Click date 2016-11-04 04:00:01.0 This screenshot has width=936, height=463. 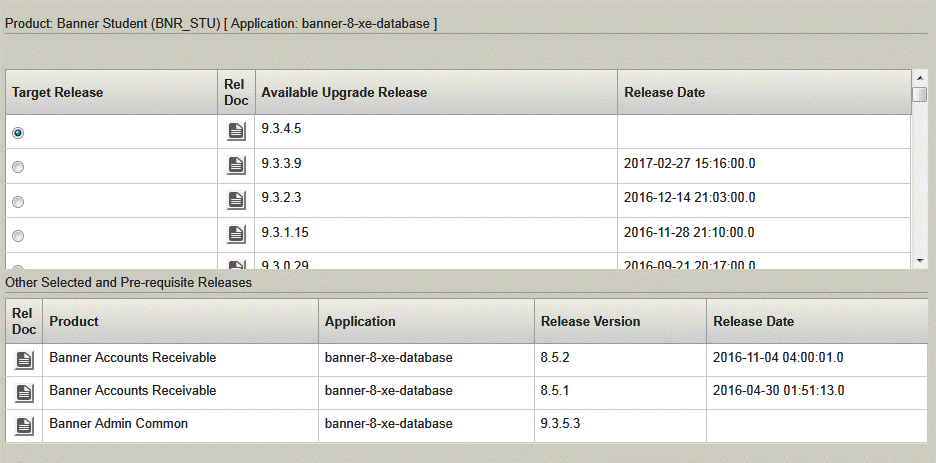(778, 357)
